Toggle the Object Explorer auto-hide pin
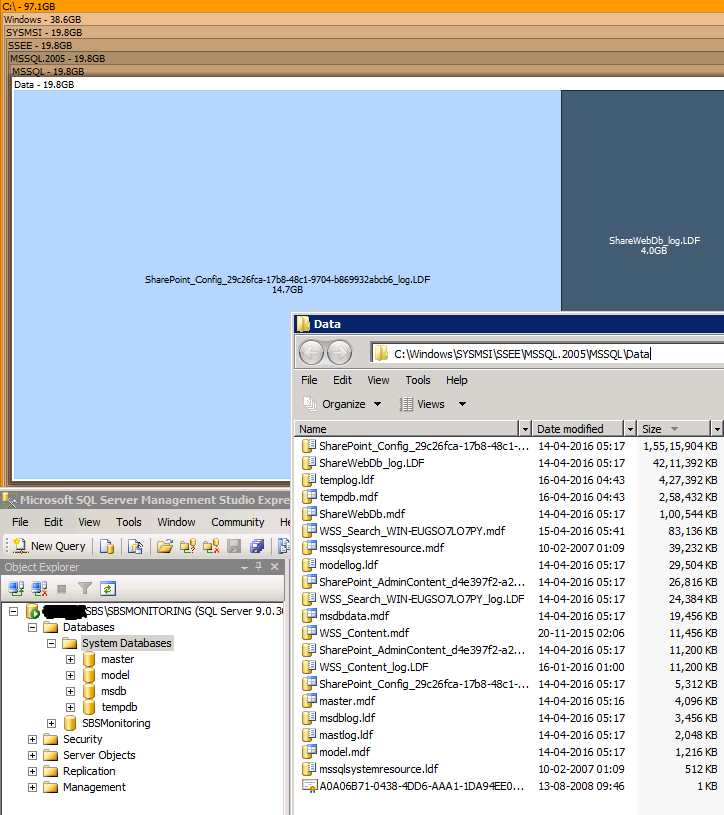The height and width of the screenshot is (815, 724). point(259,567)
